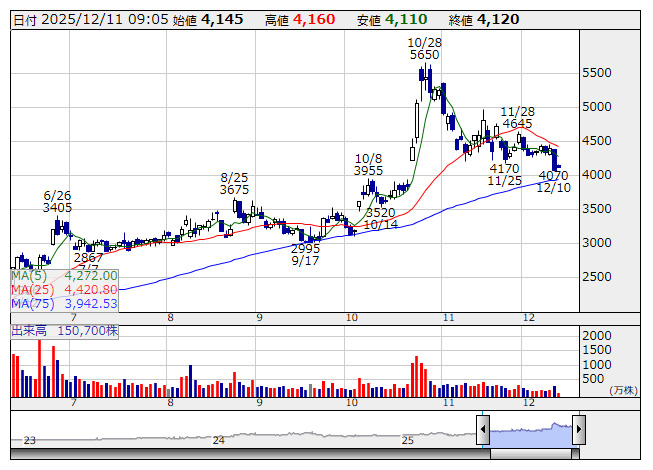Click year 24 marker in navigator strip

click(219, 440)
